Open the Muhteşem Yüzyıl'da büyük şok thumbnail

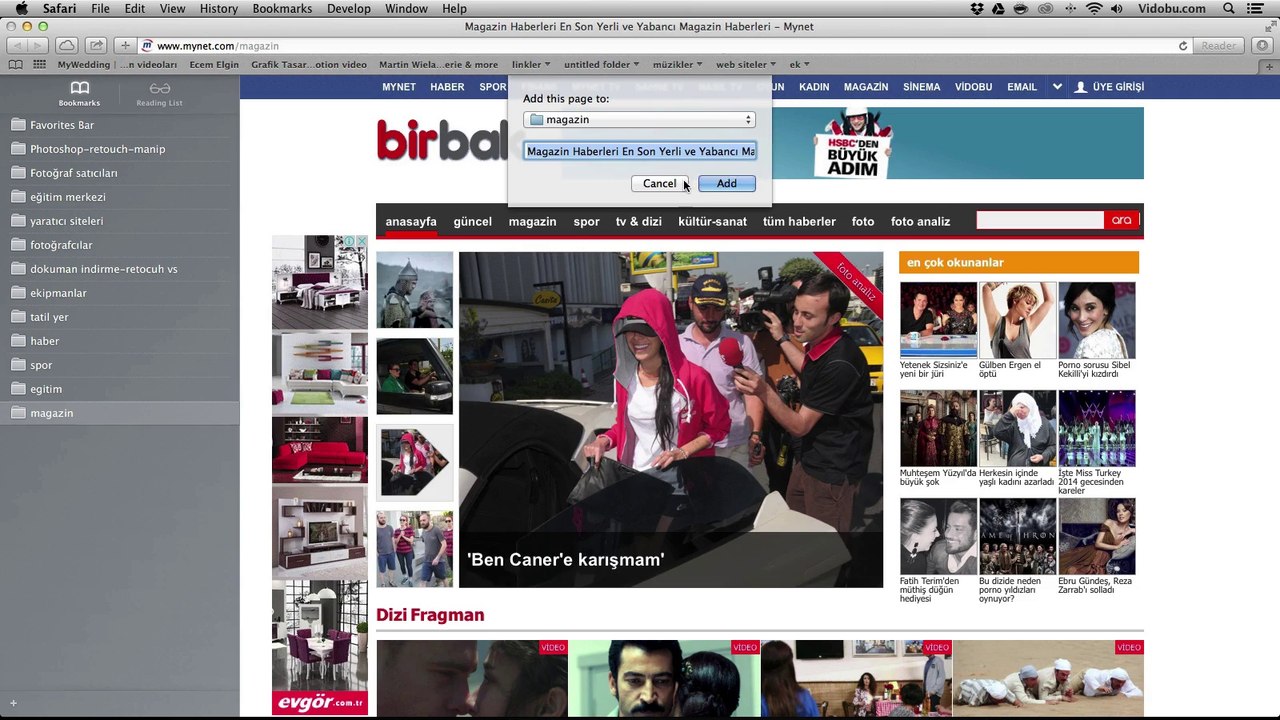tap(938, 428)
